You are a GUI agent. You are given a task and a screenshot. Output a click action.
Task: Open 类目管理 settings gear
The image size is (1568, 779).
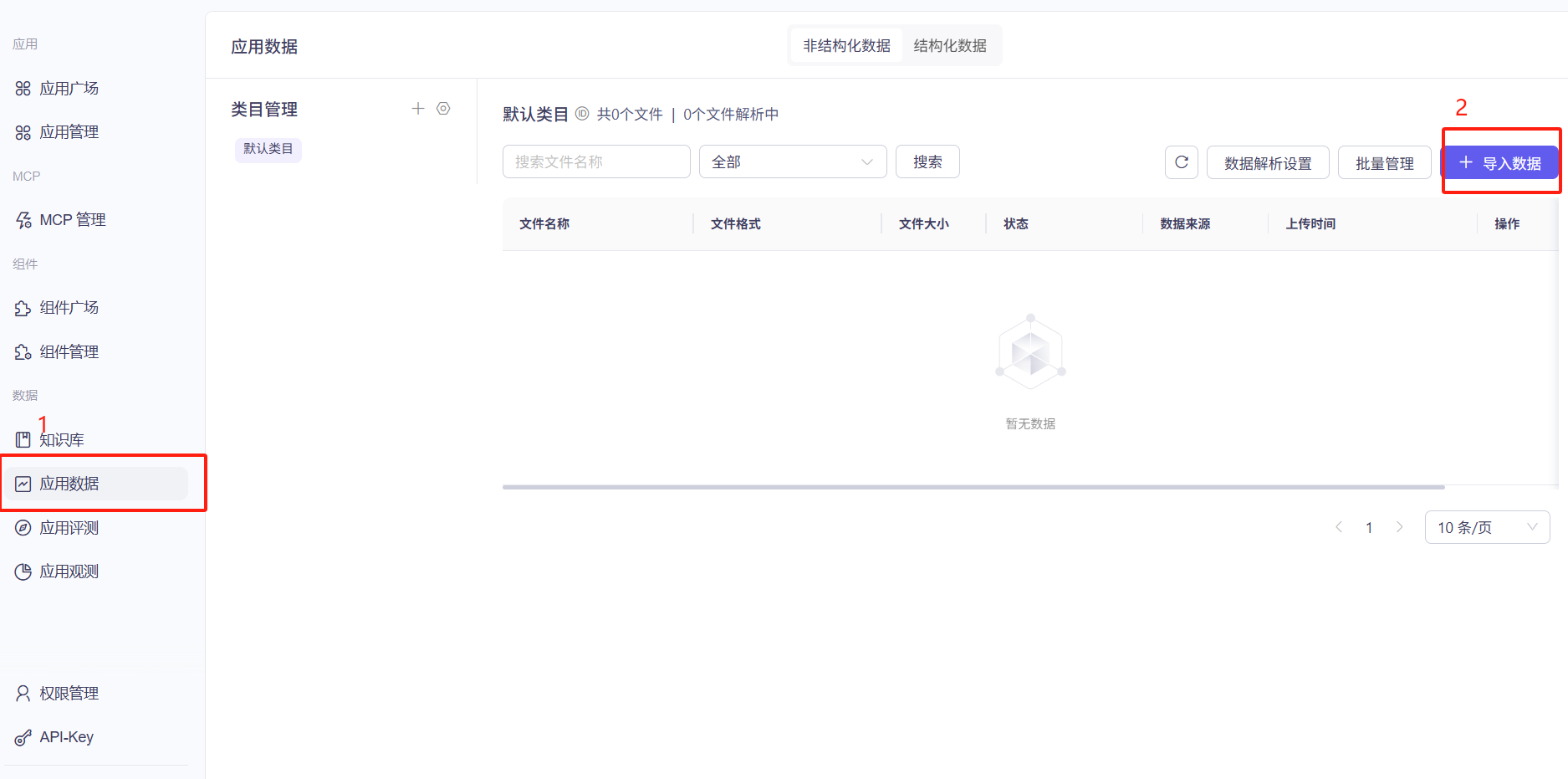click(443, 108)
